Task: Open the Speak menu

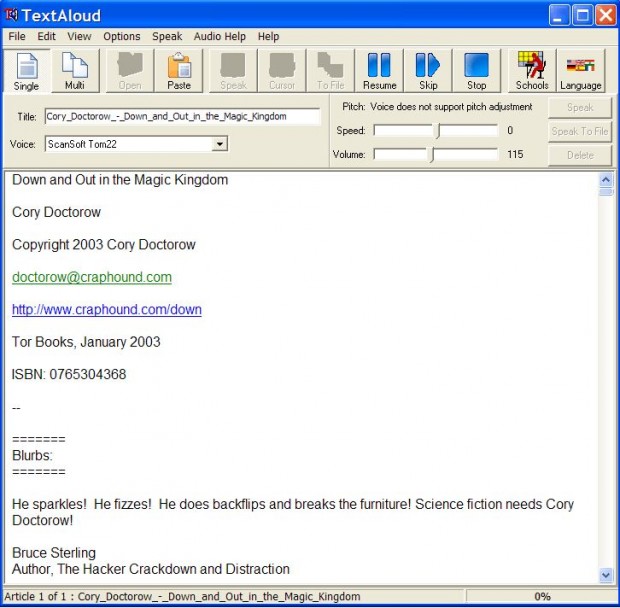Action: click(x=167, y=36)
